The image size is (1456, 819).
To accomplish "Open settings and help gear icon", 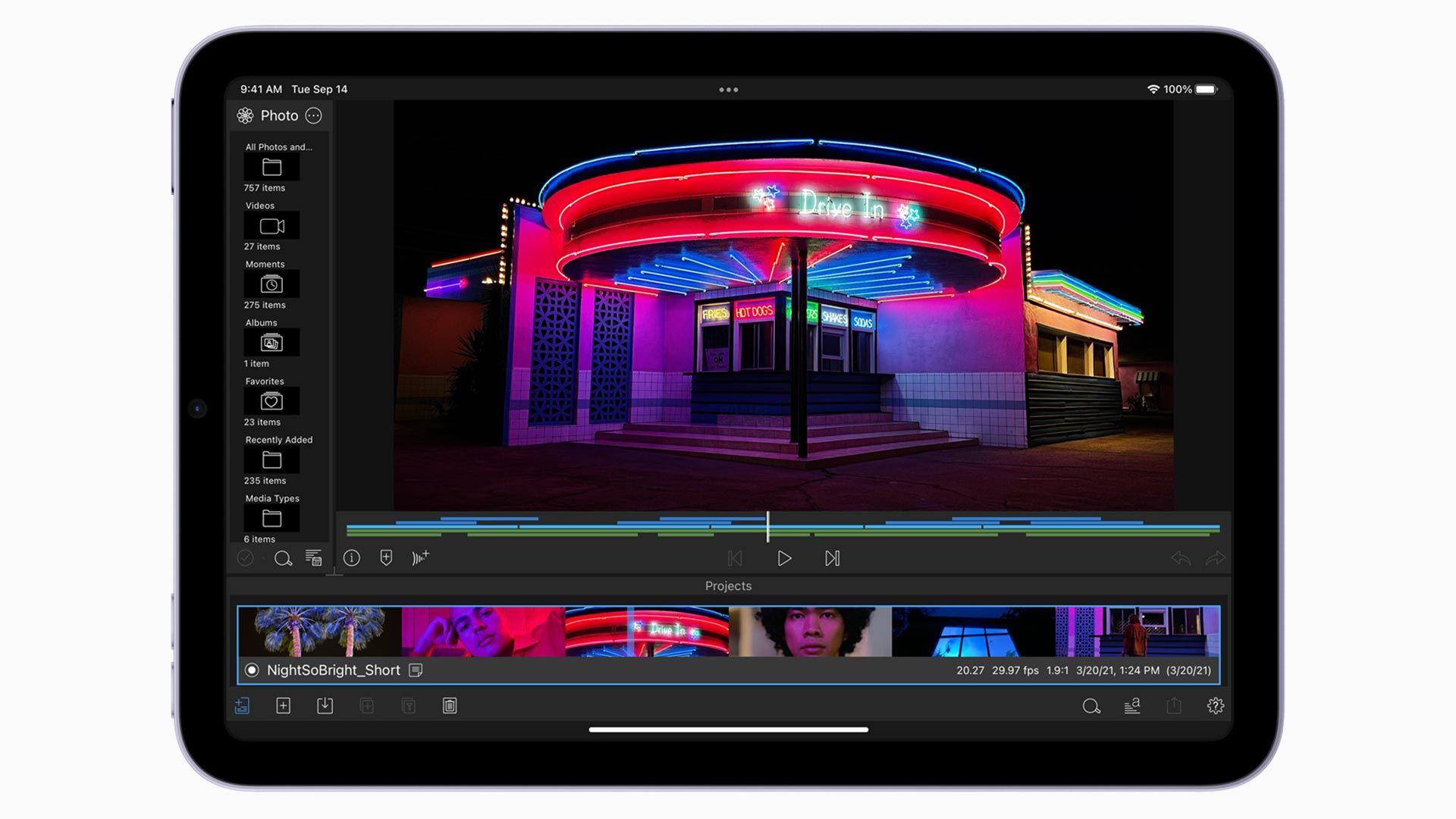I will tap(1215, 706).
